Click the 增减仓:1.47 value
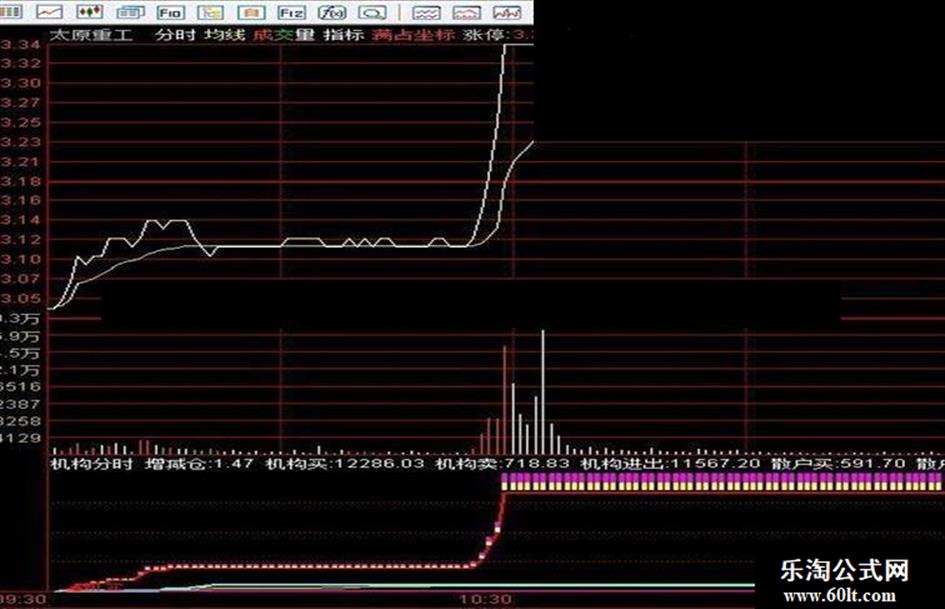Screen dimensions: 945x609 click(x=199, y=464)
